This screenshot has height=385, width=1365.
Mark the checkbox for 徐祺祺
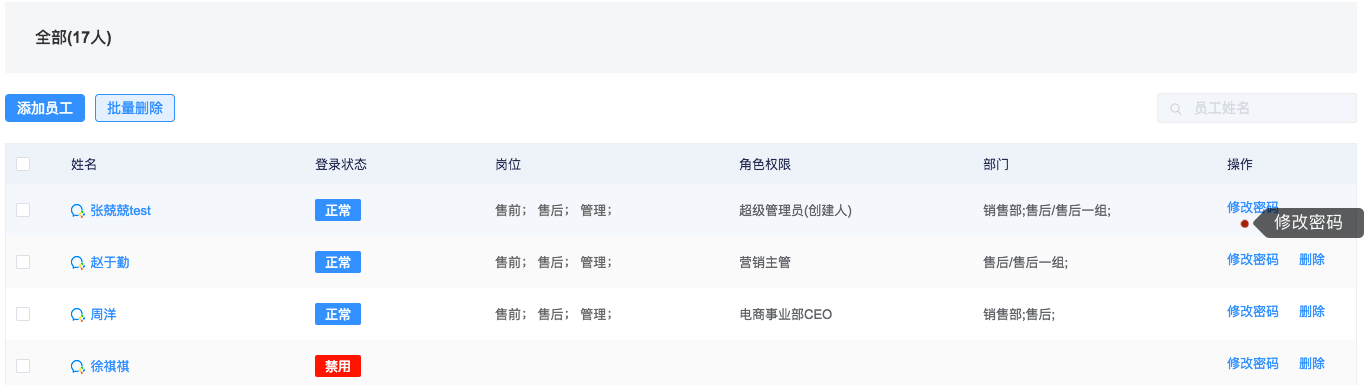(x=23, y=366)
